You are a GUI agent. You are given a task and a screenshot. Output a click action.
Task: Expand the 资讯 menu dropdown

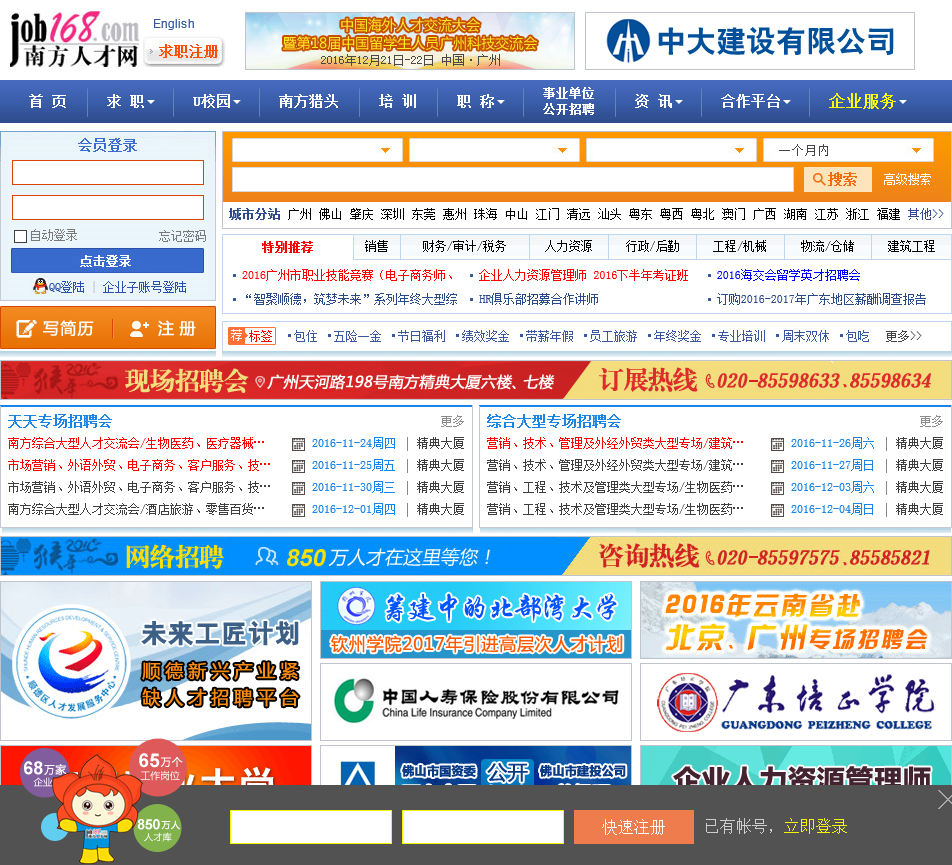658,101
